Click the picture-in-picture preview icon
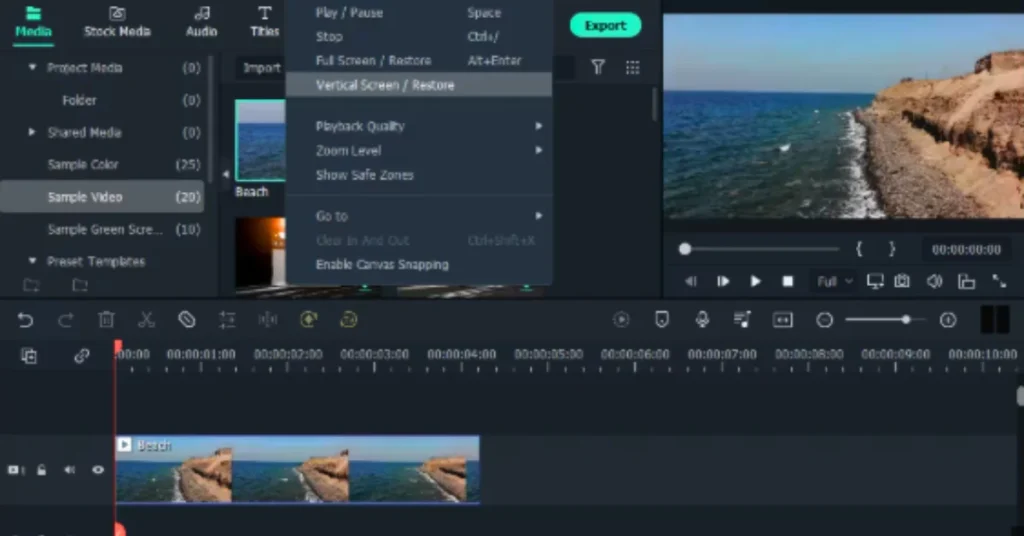 click(x=967, y=281)
